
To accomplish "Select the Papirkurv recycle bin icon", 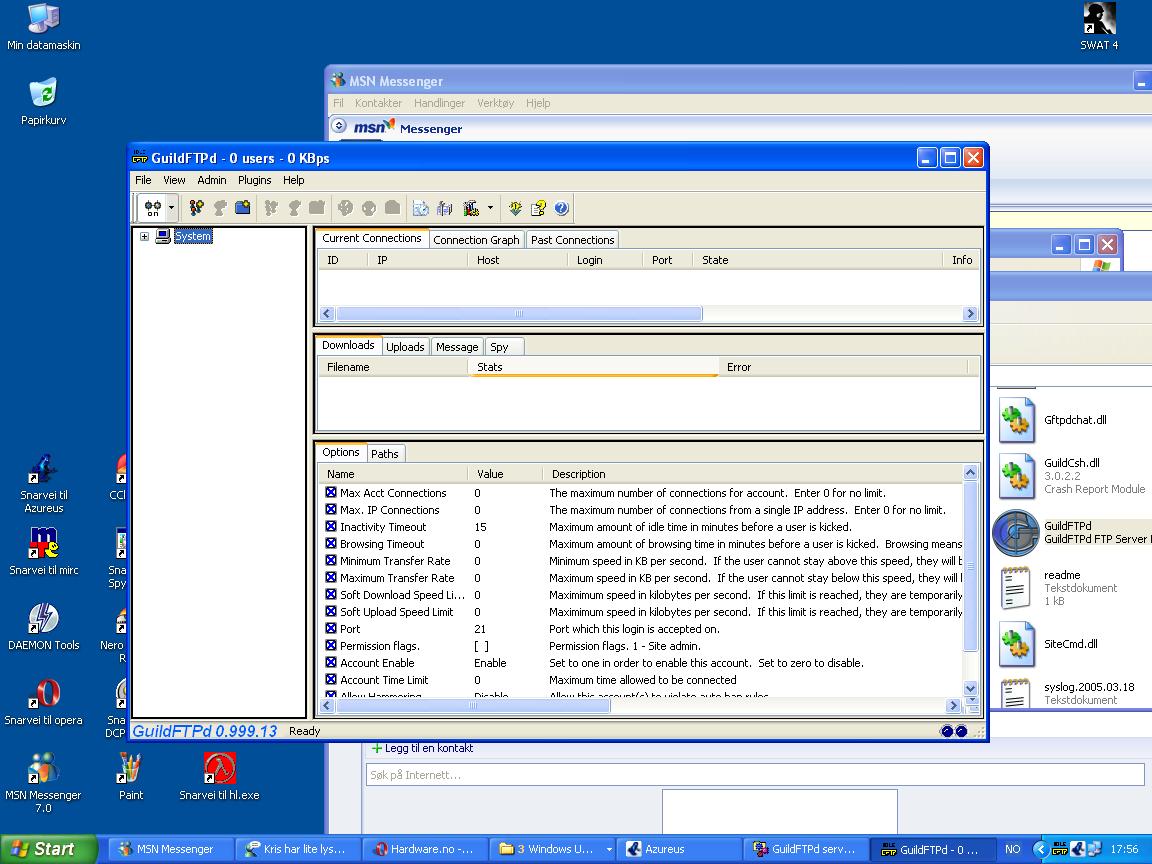I will [43, 101].
